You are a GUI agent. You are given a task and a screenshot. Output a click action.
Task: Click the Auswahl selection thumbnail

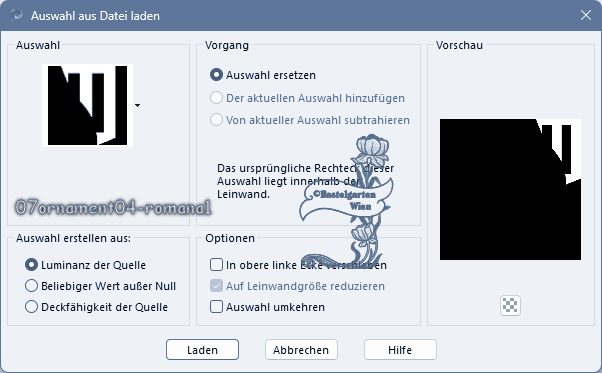pyautogui.click(x=88, y=105)
